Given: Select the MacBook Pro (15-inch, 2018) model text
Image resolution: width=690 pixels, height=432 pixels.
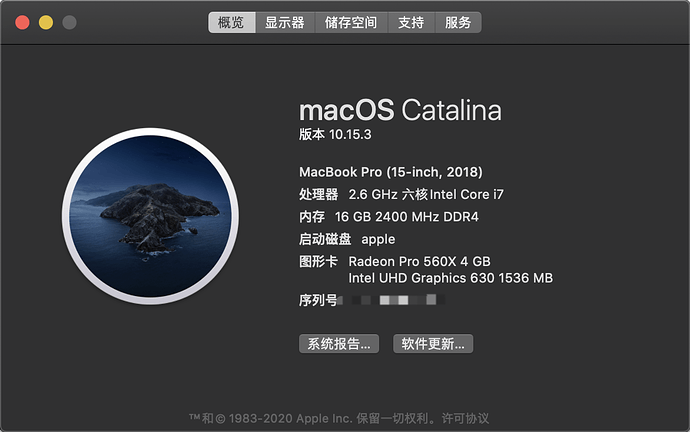Looking at the screenshot, I should point(391,172).
